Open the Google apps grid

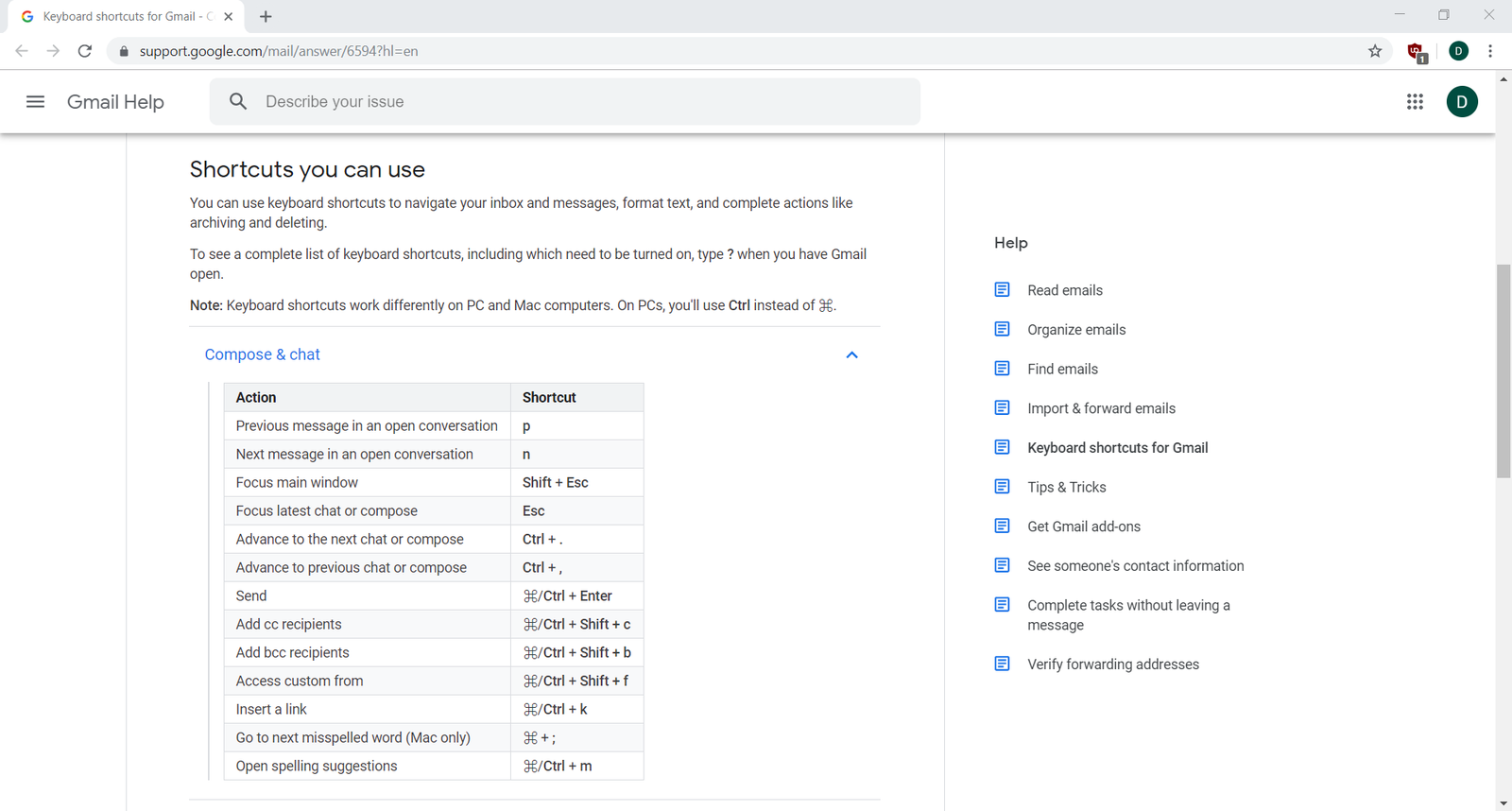tap(1415, 102)
